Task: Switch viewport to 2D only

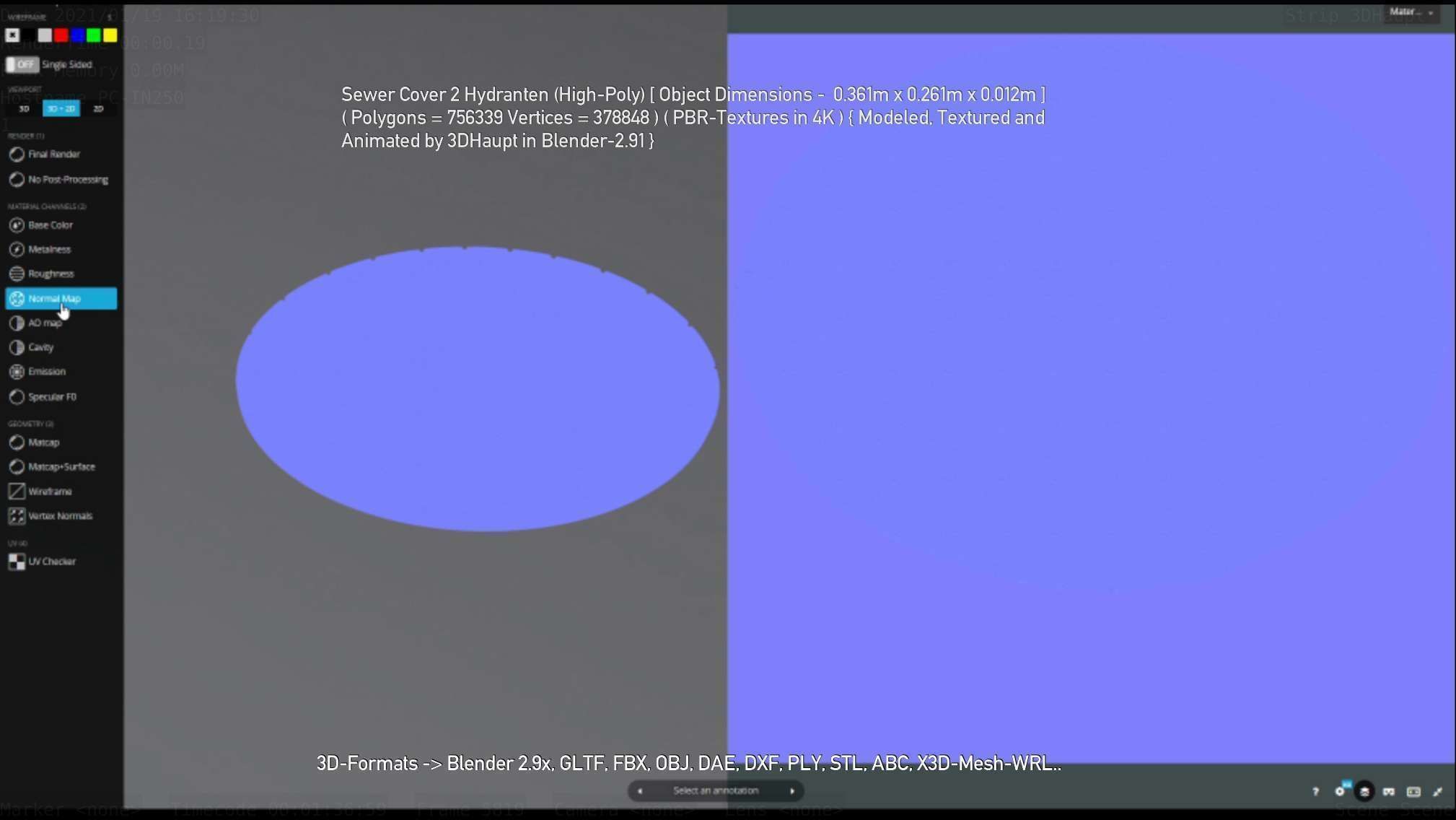Action: [98, 109]
